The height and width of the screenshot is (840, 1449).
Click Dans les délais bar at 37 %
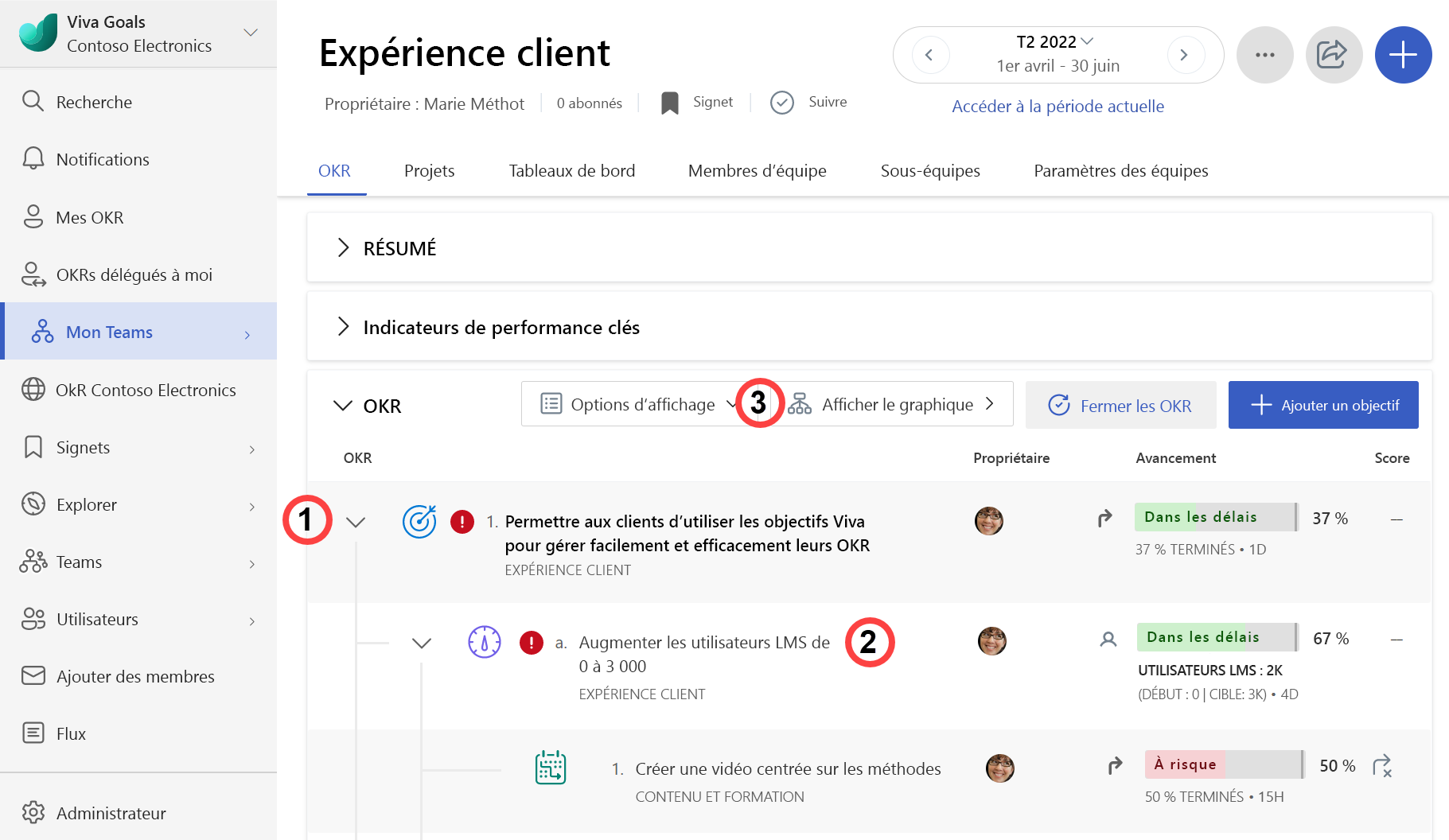(1217, 517)
